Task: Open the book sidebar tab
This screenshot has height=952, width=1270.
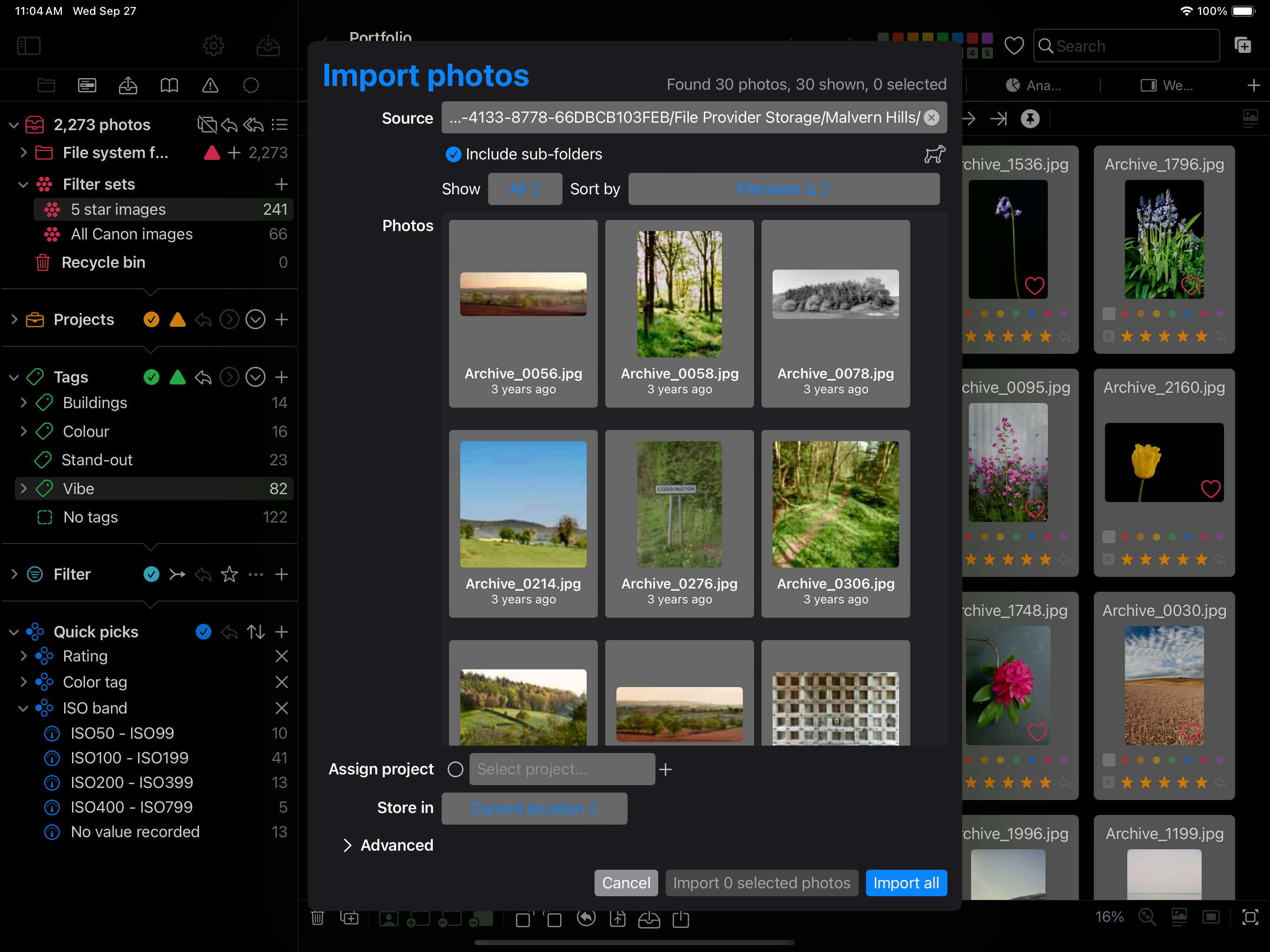Action: pyautogui.click(x=169, y=86)
